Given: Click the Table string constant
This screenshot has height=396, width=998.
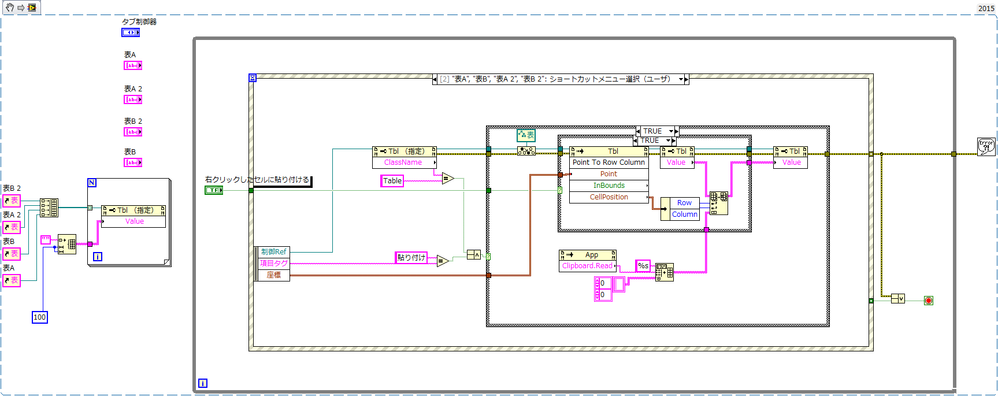Looking at the screenshot, I should point(393,181).
